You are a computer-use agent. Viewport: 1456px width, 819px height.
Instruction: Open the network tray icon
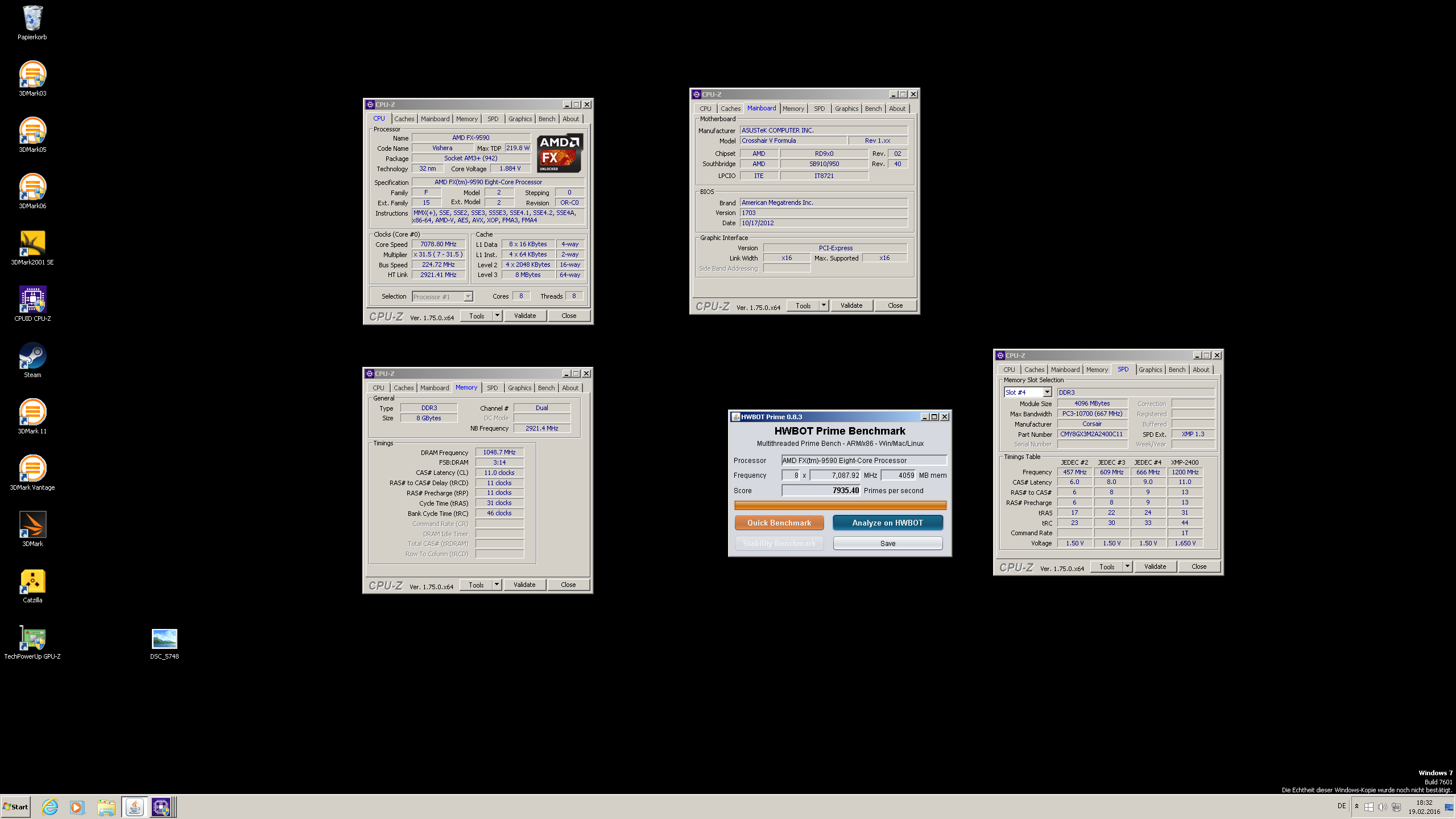[x=1396, y=806]
